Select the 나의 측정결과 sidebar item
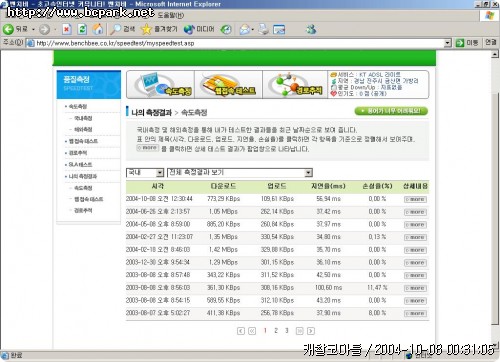This screenshot has height=362, width=500. tap(82, 176)
